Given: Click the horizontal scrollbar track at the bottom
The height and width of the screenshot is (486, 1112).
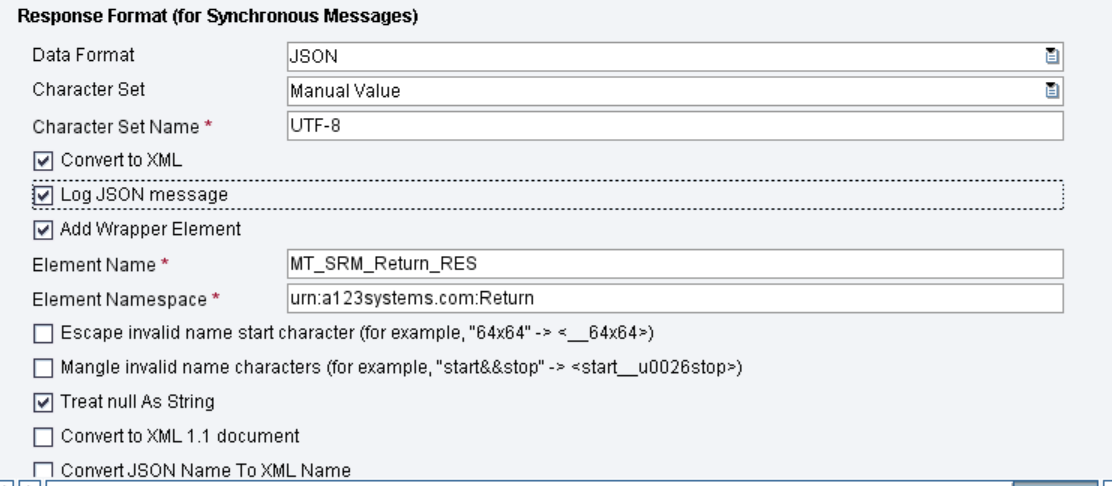Looking at the screenshot, I should [525, 483].
